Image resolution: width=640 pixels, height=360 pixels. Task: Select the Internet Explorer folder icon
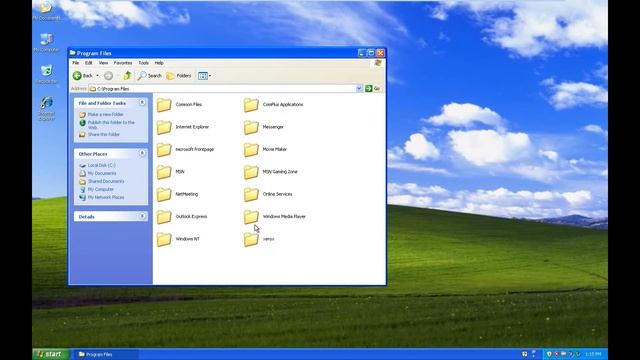(x=164, y=127)
